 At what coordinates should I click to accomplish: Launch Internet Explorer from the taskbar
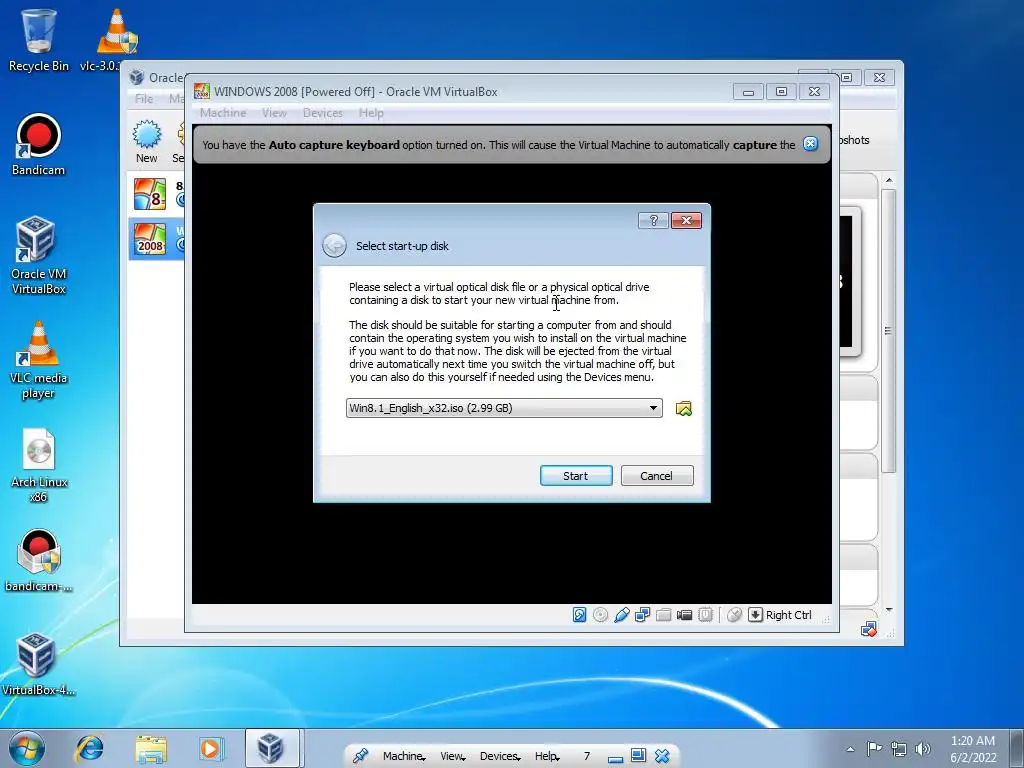pyautogui.click(x=89, y=749)
